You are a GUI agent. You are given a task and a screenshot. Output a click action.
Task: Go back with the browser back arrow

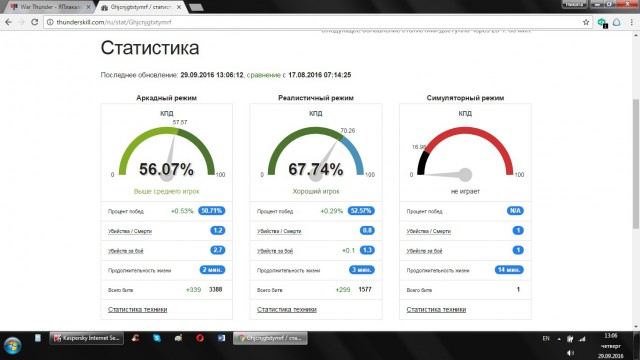[9, 22]
